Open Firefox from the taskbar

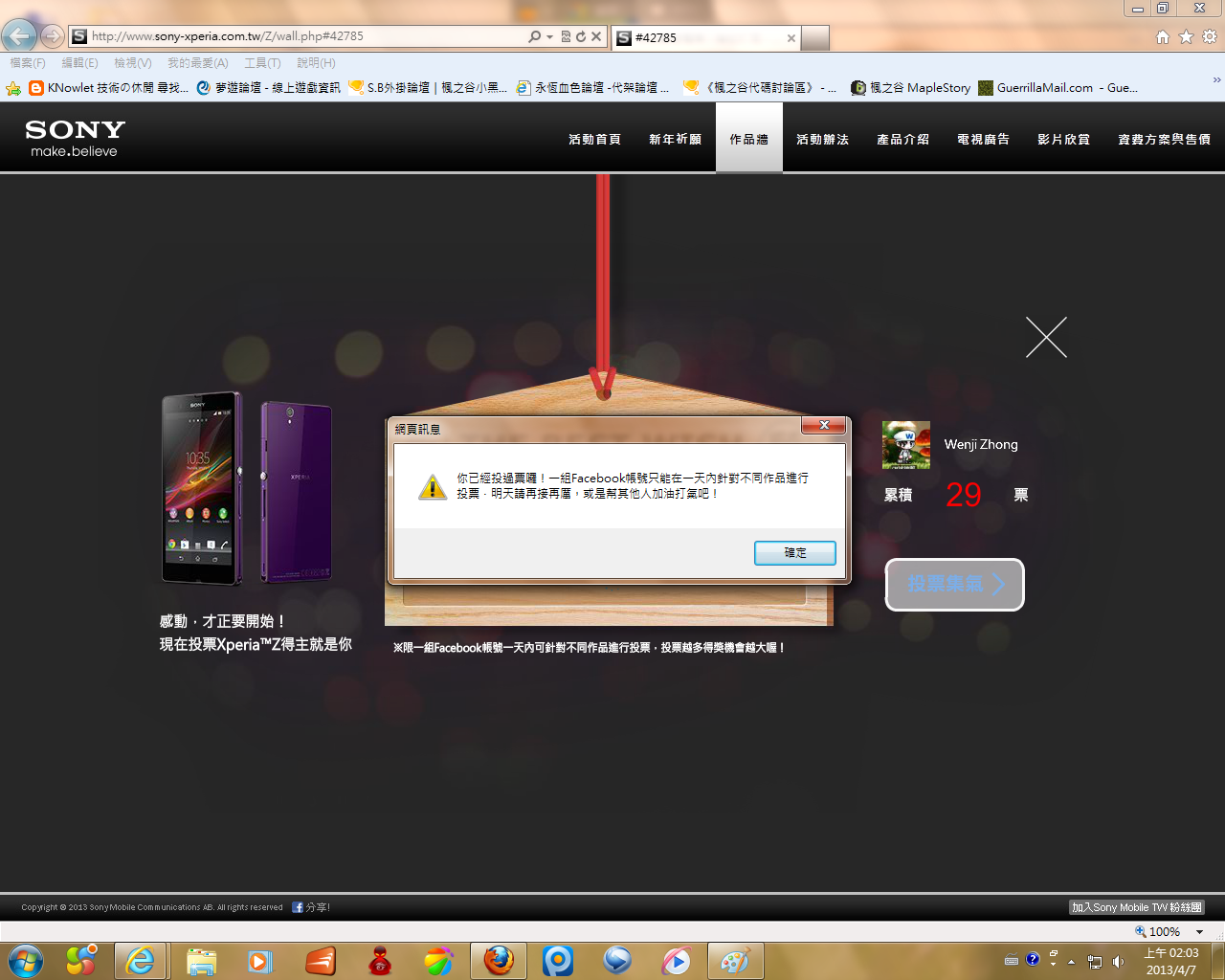point(498,961)
